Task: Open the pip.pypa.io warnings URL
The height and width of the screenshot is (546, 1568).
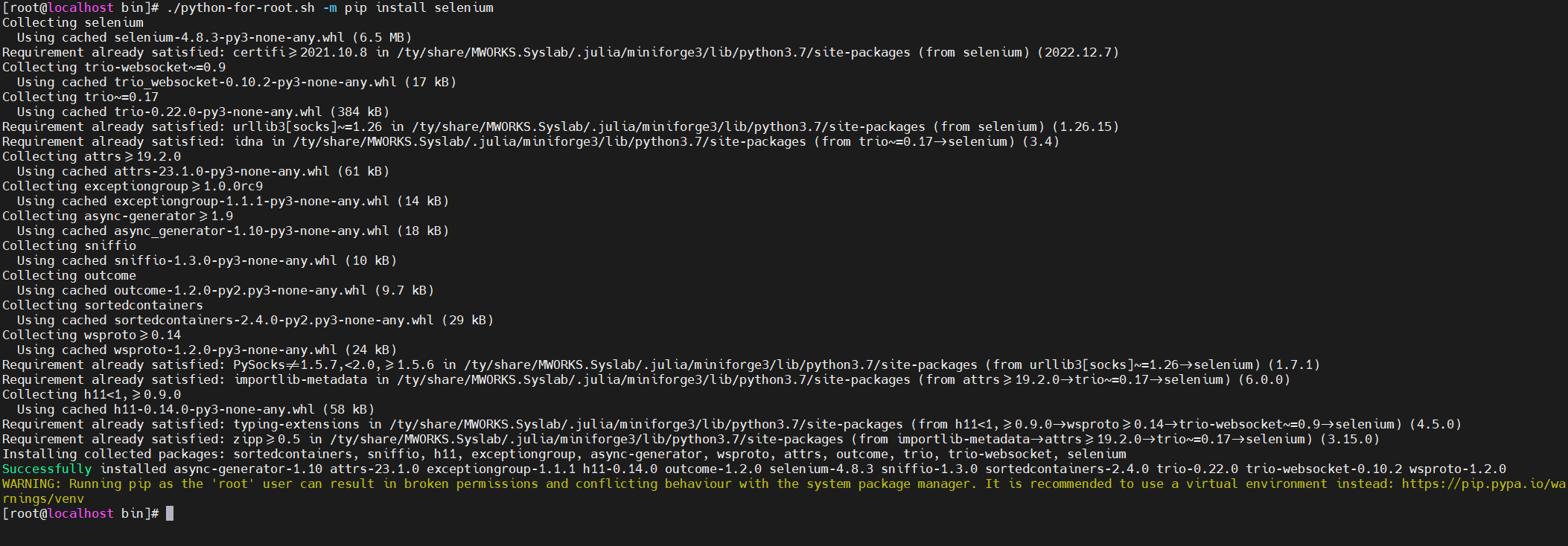Action: (1482, 484)
